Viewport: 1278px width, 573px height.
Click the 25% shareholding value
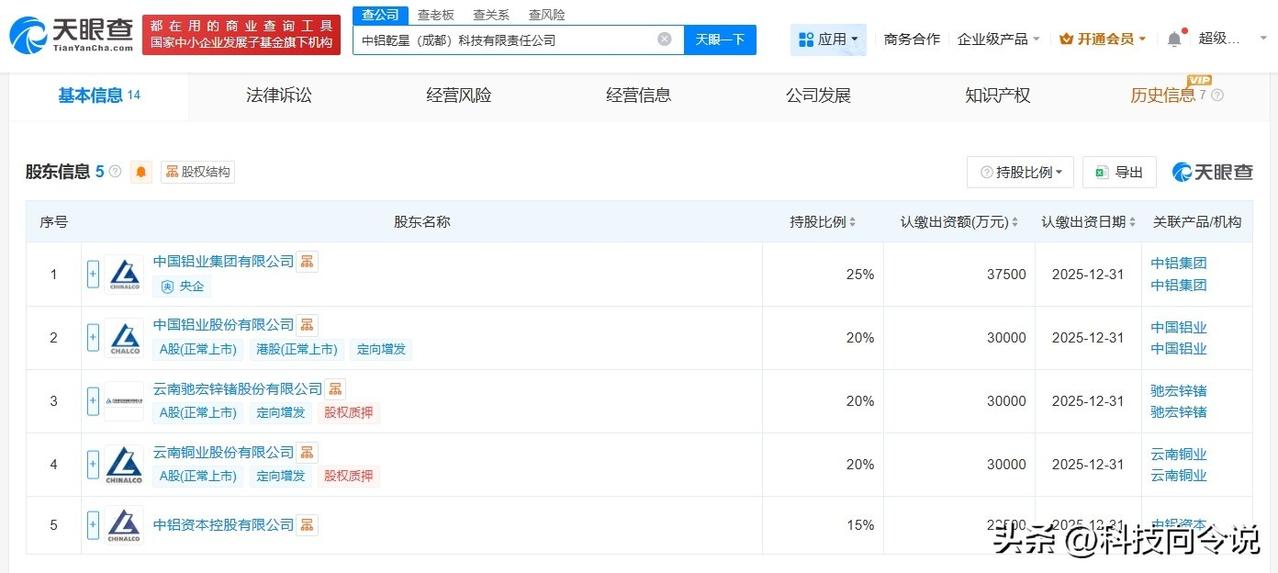tap(860, 274)
